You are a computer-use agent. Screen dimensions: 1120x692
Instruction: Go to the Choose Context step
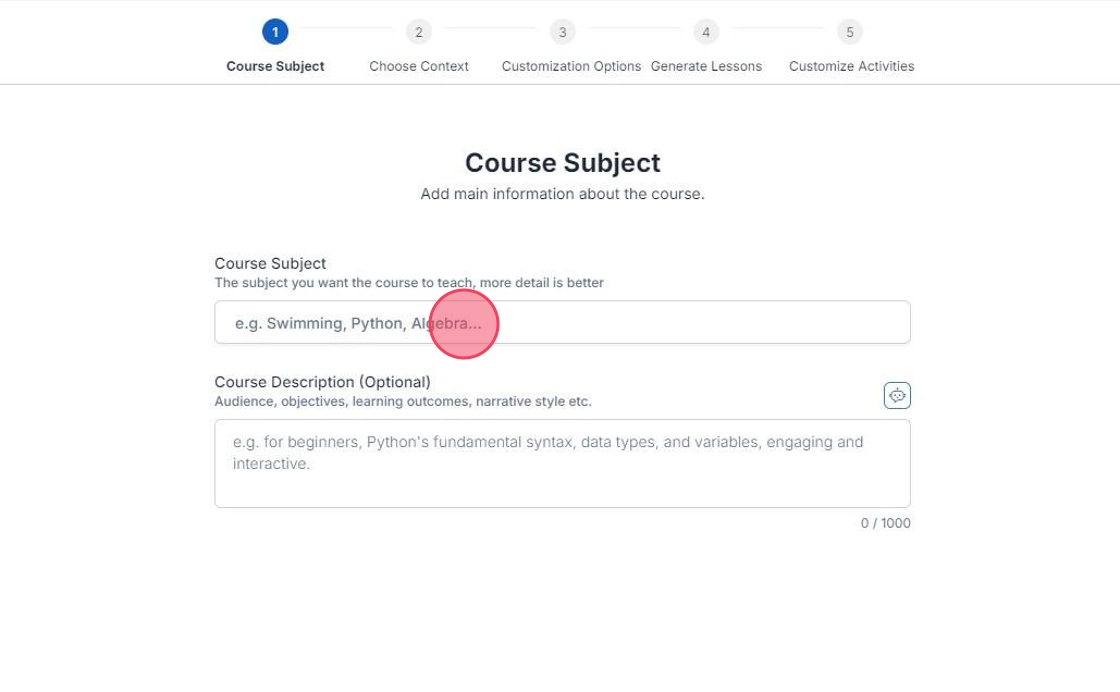click(418, 66)
